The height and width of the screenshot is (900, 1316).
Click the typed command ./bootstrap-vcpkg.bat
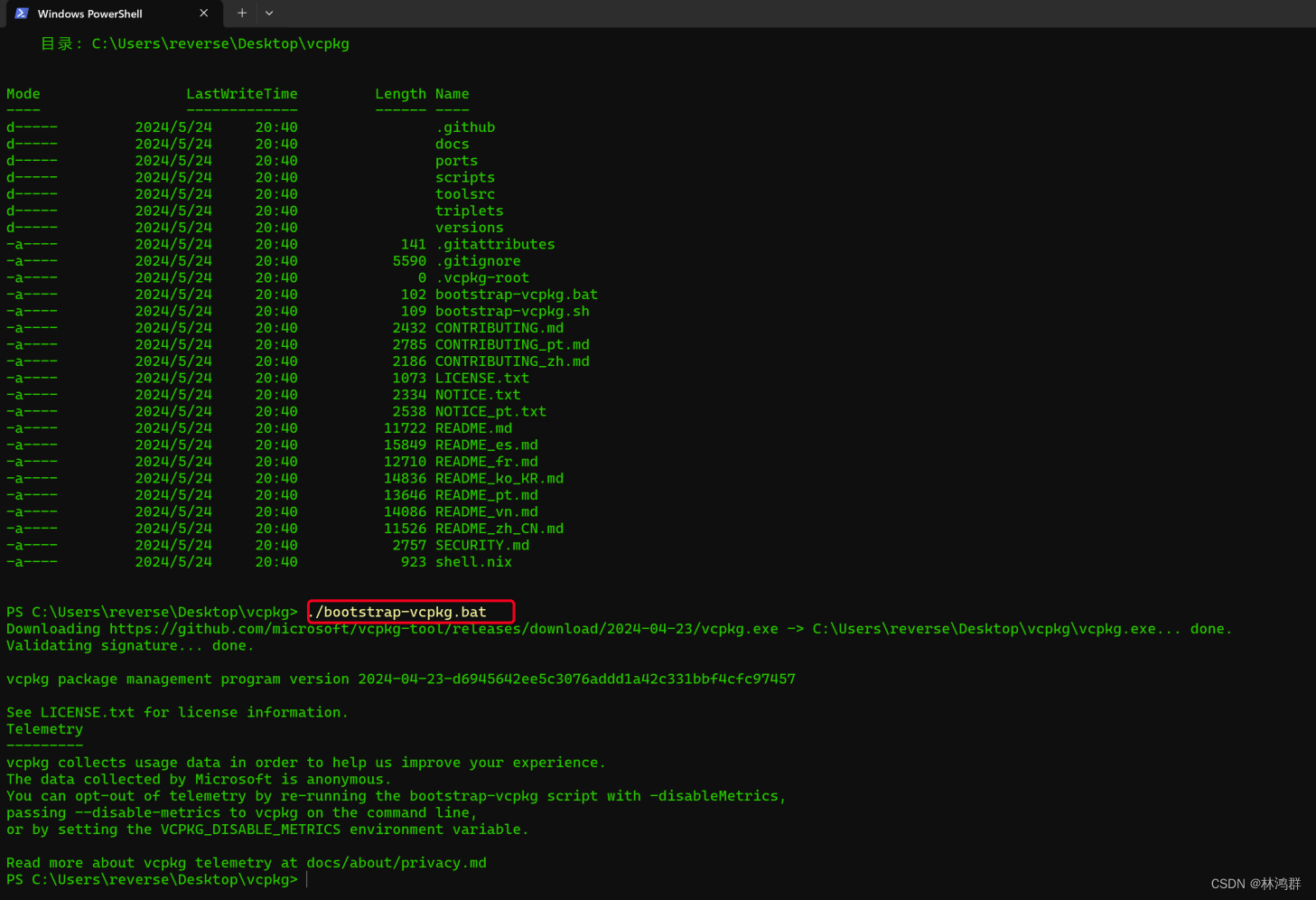point(397,612)
